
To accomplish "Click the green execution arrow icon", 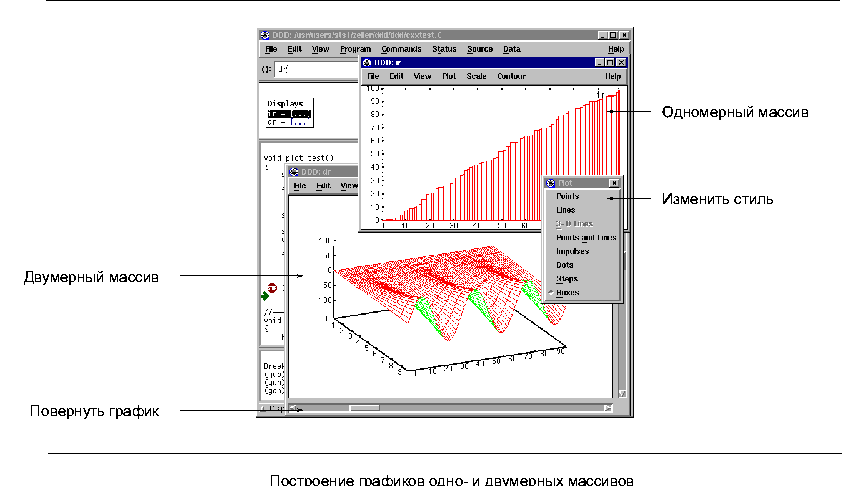I will (265, 296).
